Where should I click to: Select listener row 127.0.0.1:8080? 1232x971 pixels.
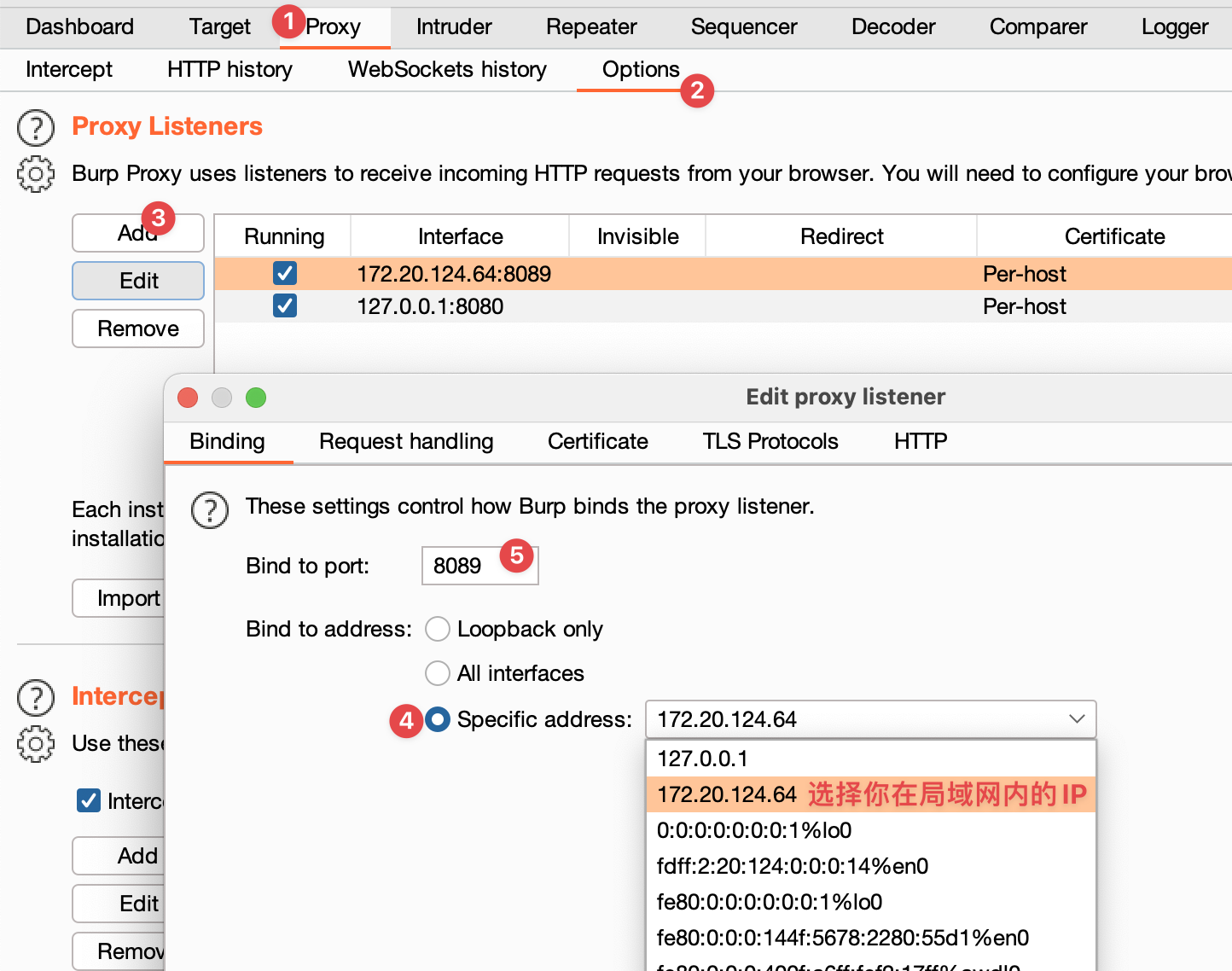tap(724, 306)
